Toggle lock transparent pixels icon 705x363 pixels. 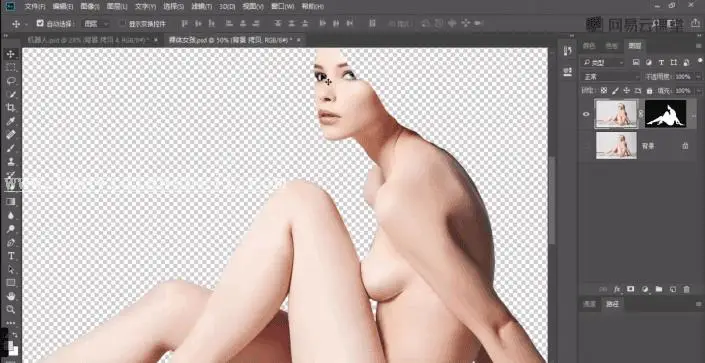604,90
